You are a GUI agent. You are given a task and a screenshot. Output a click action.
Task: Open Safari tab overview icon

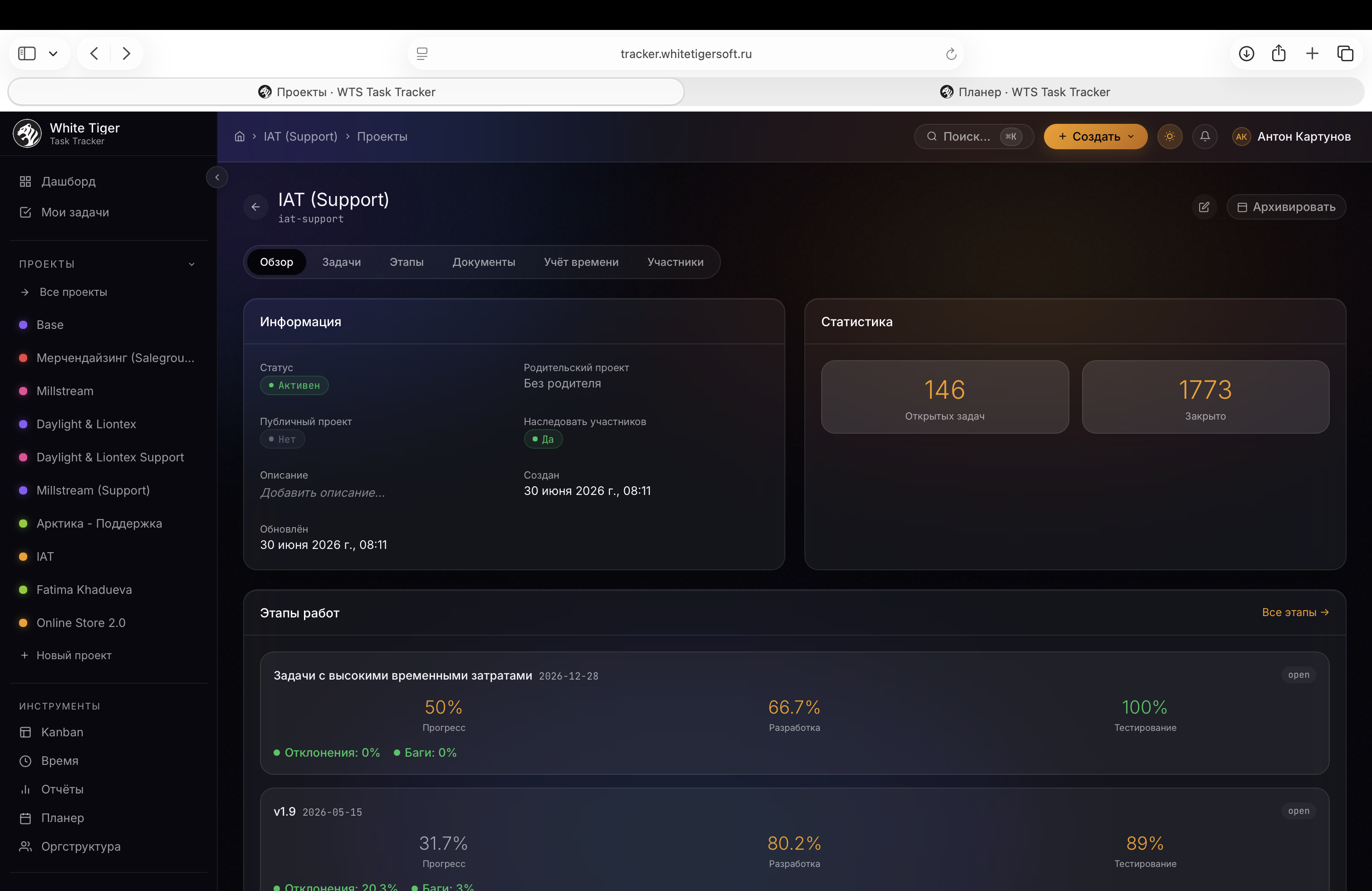coord(1345,54)
